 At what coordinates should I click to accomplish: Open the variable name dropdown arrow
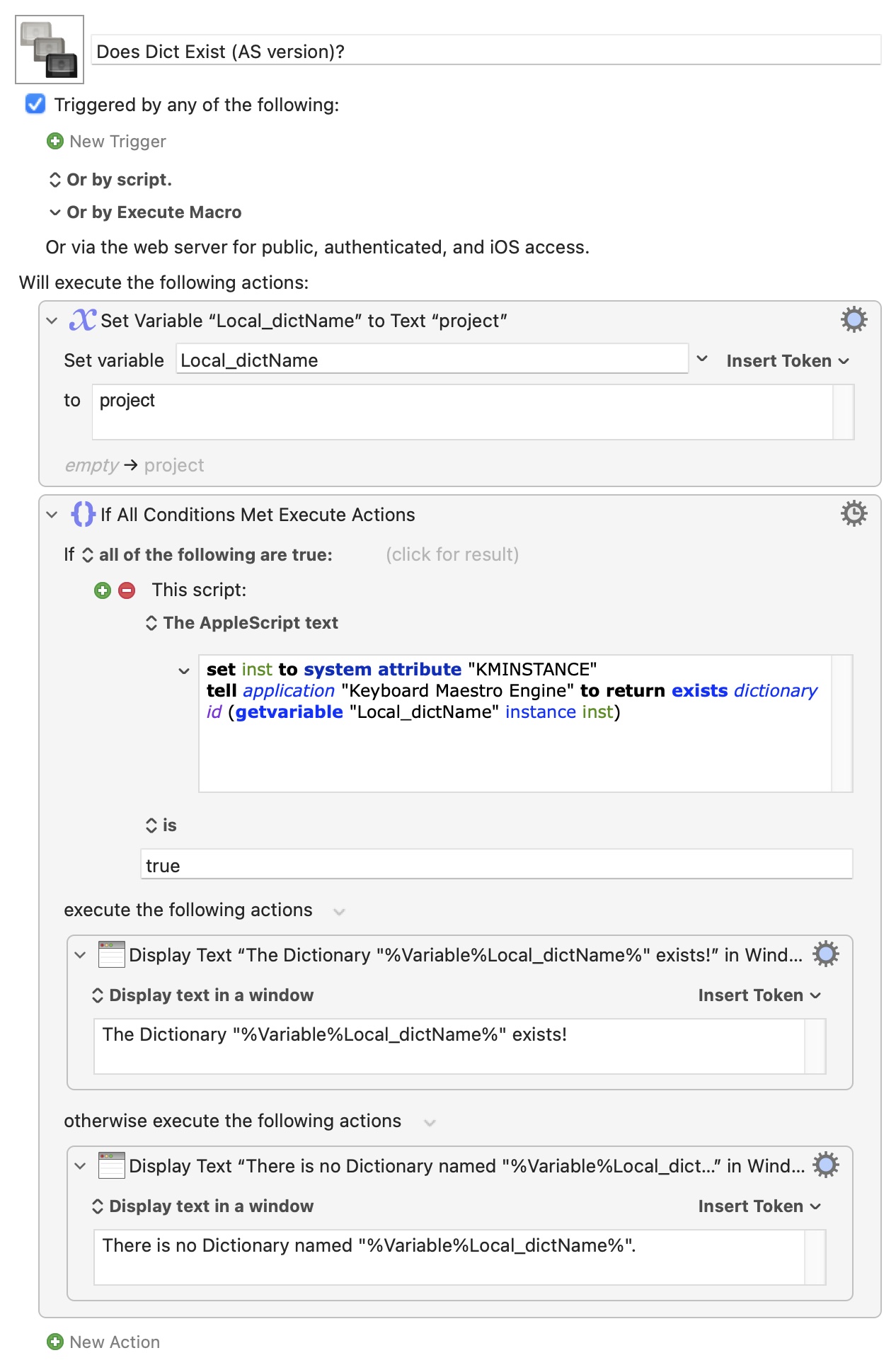[x=702, y=359]
